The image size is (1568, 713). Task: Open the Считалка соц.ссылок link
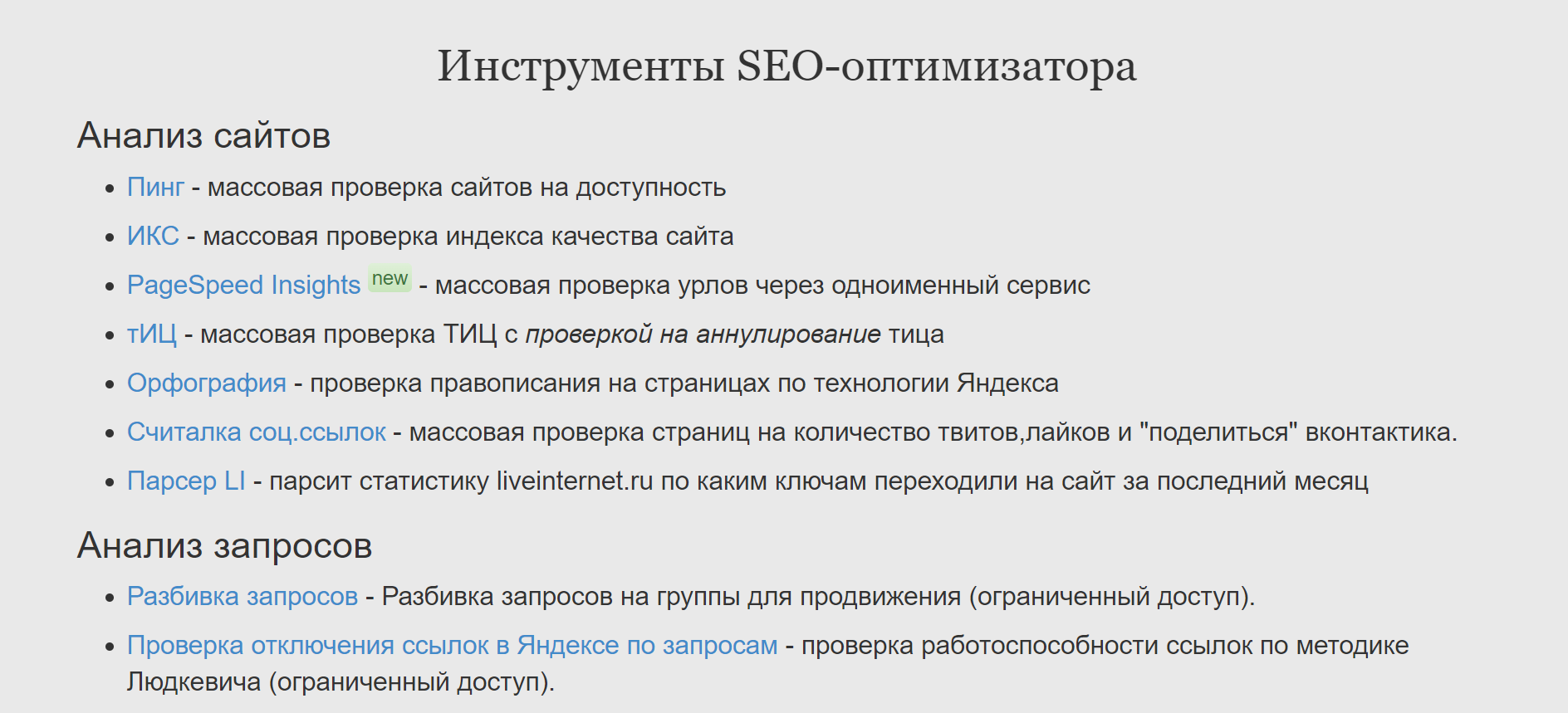(257, 432)
